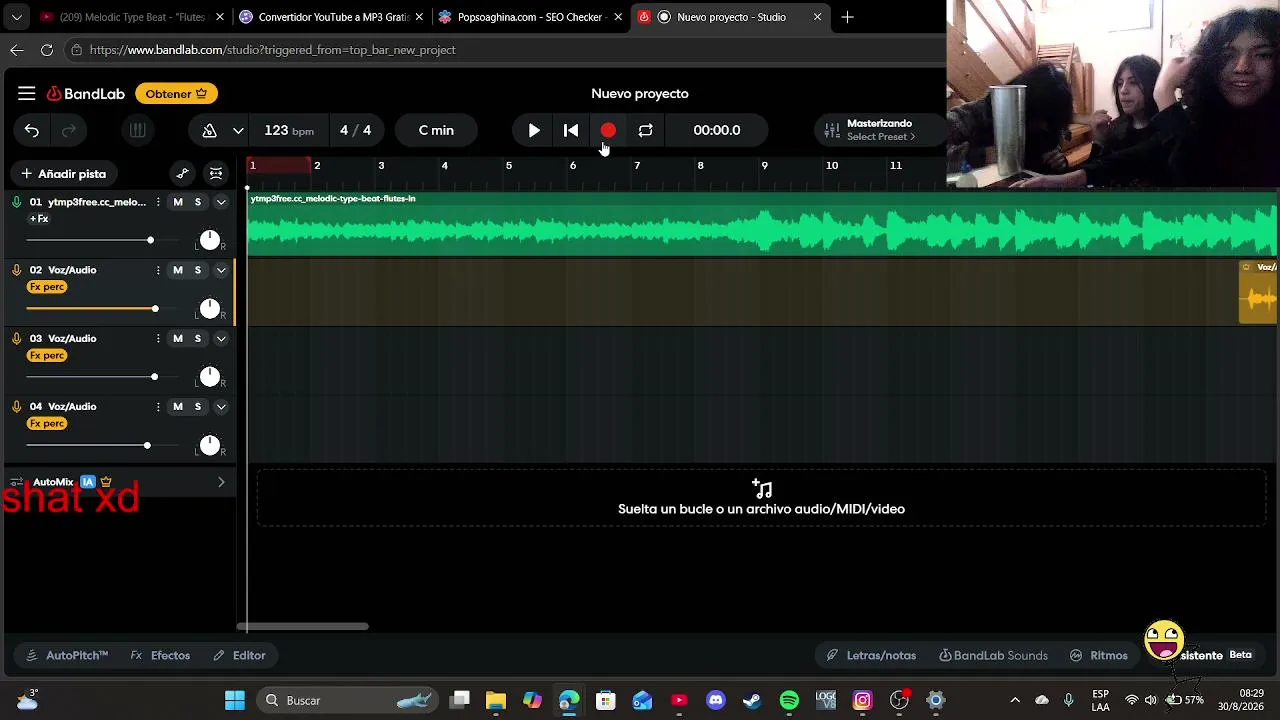The image size is (1280, 720).
Task: Expand track 02 chevron
Action: (x=221, y=270)
